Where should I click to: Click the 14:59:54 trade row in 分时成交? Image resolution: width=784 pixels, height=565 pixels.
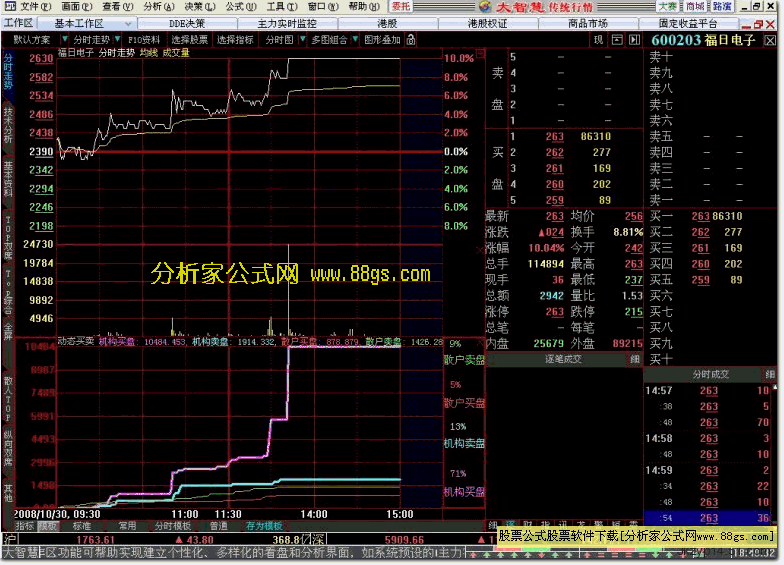(710, 518)
